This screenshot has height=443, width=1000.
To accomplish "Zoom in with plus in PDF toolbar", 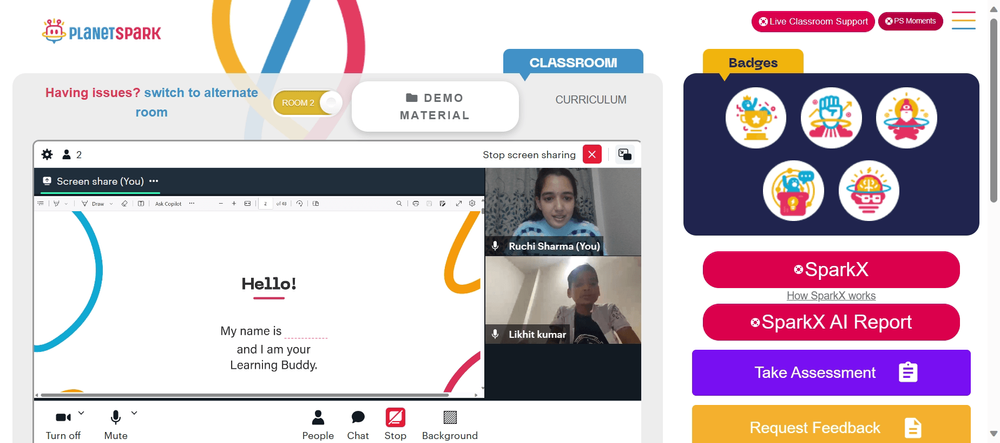I will (x=234, y=204).
